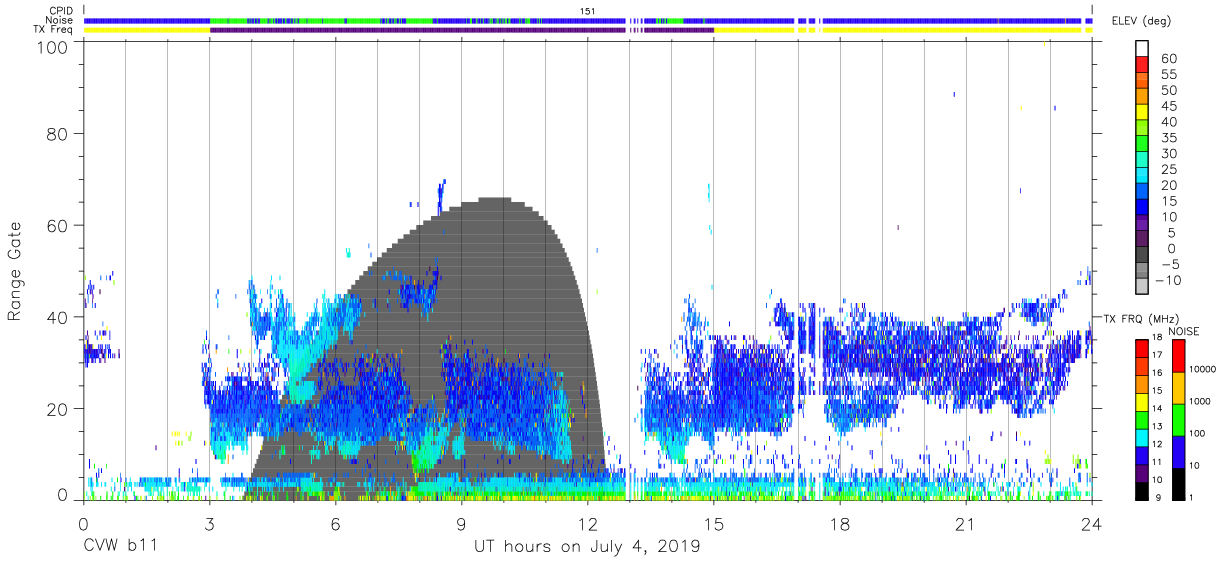Viewport: 1228px width, 567px height.
Task: Click the '100' tick on Range Gate axis
Action: (x=53, y=46)
